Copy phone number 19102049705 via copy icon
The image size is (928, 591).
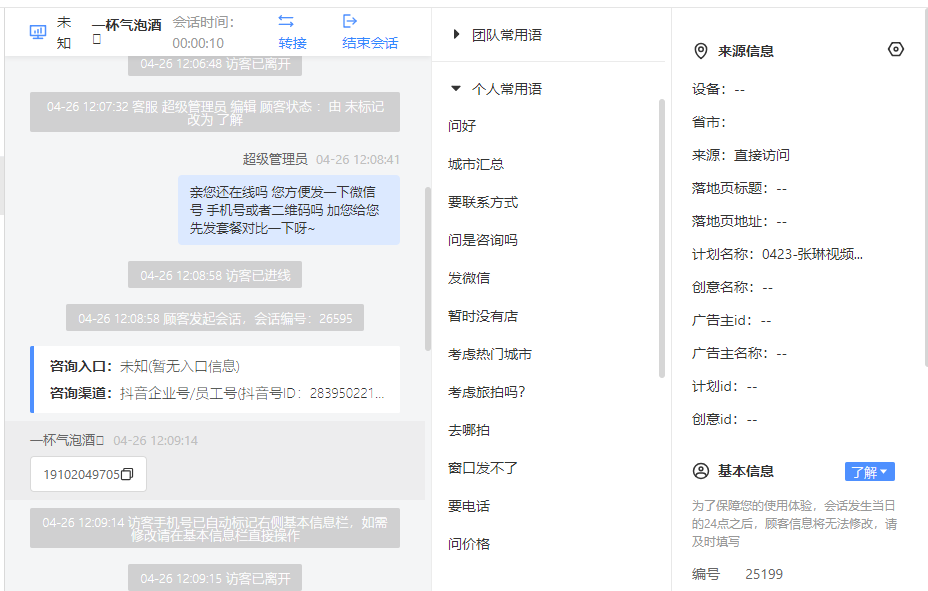127,474
